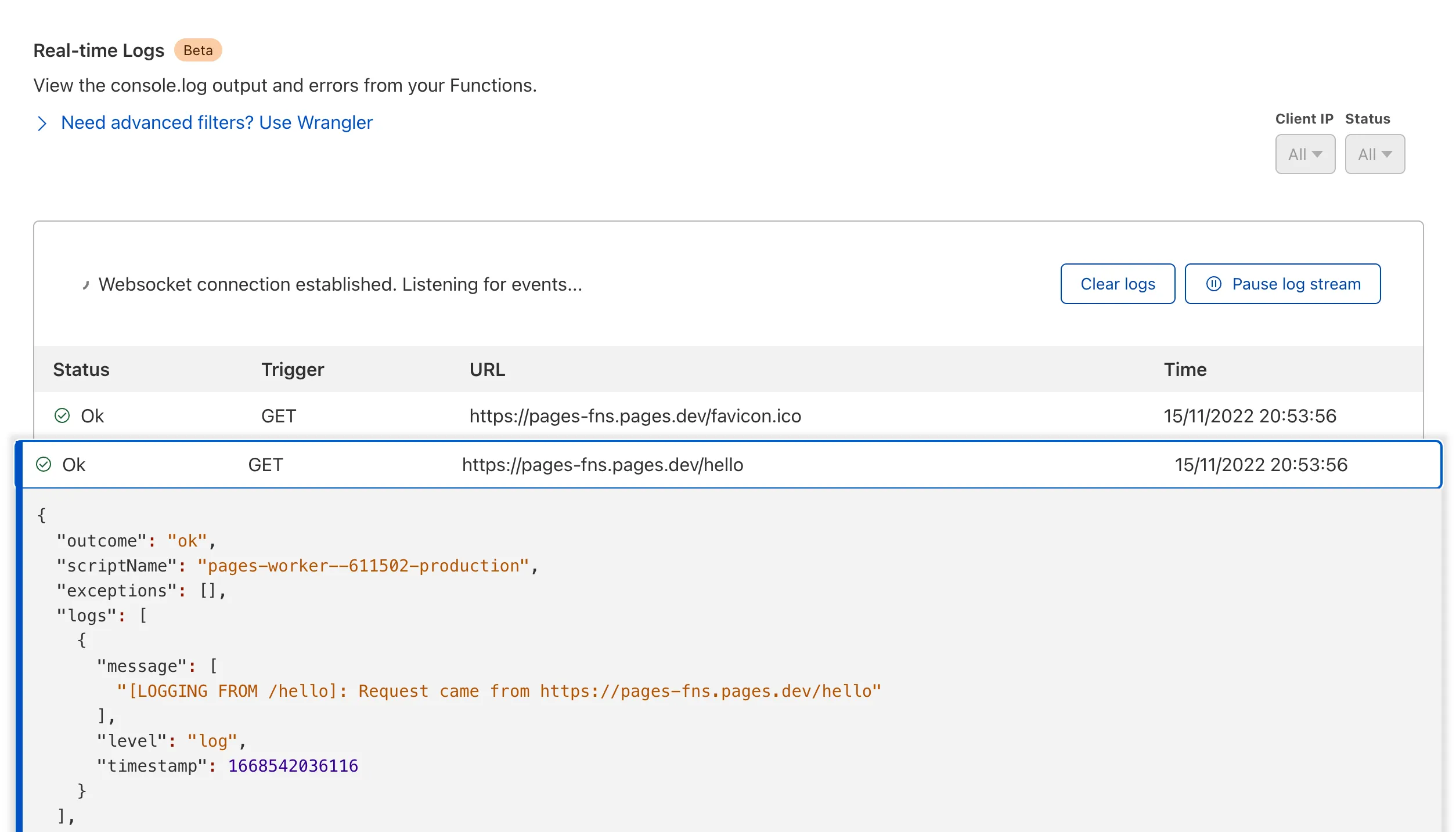Click the Ok status icon on the favicon.ico row
Screen dimensions: 1456x832
point(62,415)
